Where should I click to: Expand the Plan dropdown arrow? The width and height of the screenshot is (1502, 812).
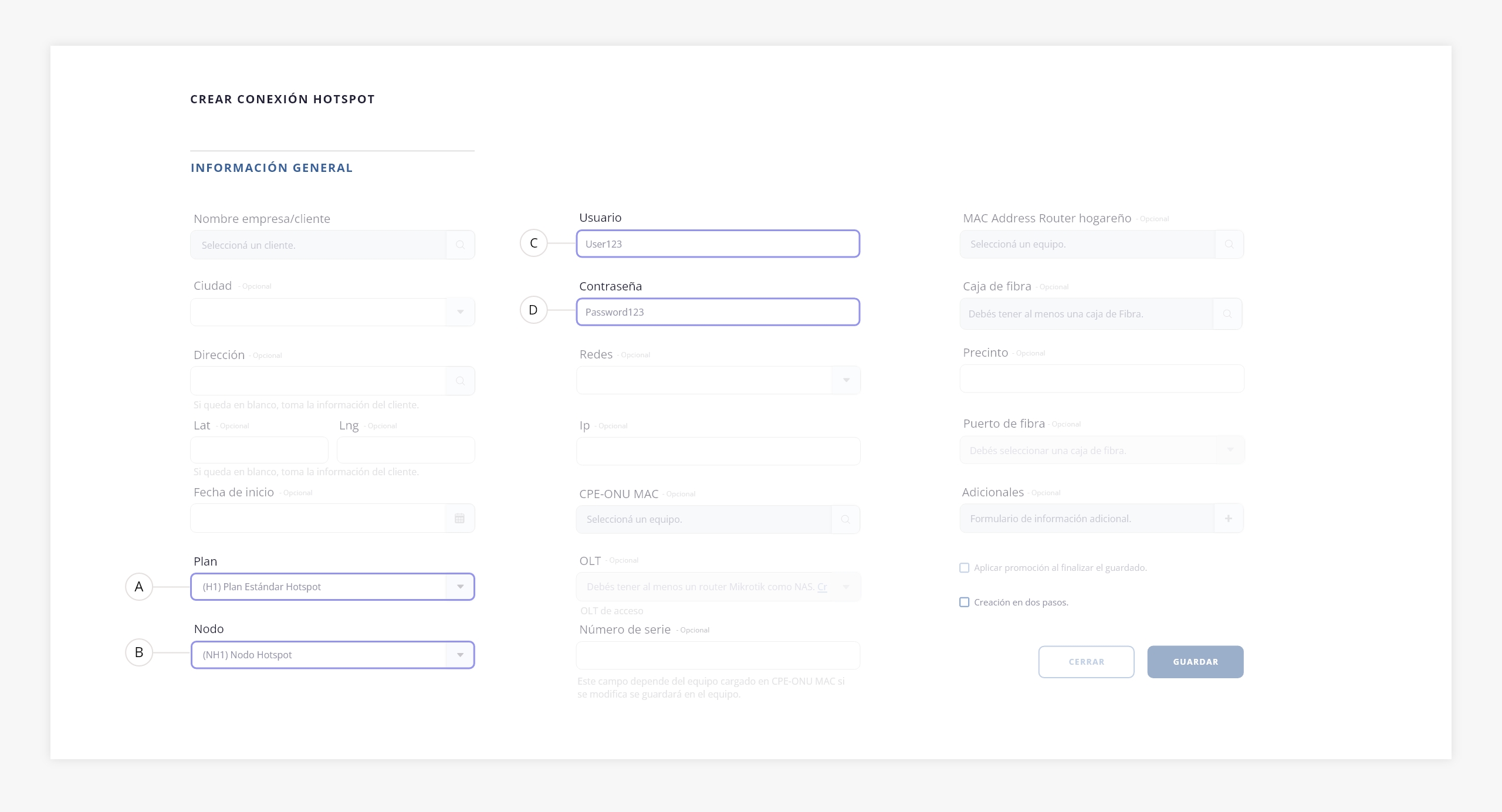(460, 587)
